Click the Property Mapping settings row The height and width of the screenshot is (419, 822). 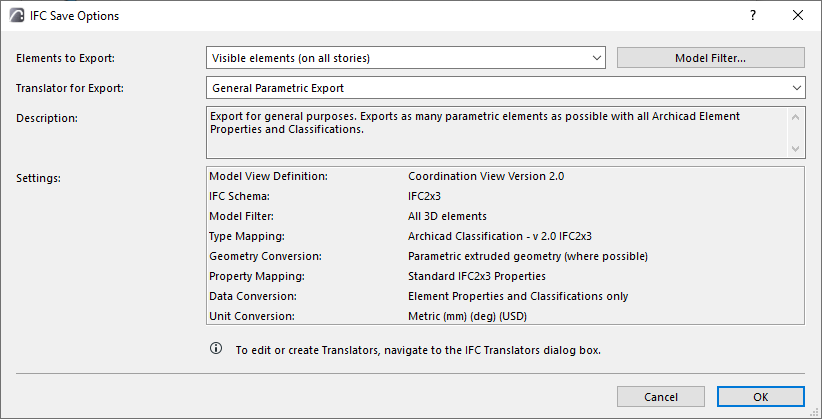(x=505, y=276)
